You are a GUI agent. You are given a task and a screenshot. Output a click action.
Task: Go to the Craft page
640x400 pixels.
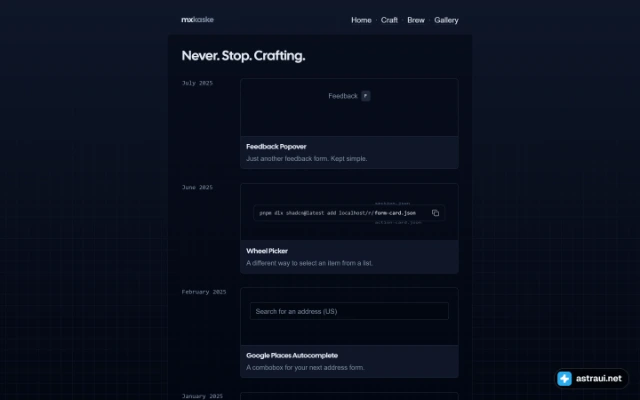pyautogui.click(x=389, y=20)
